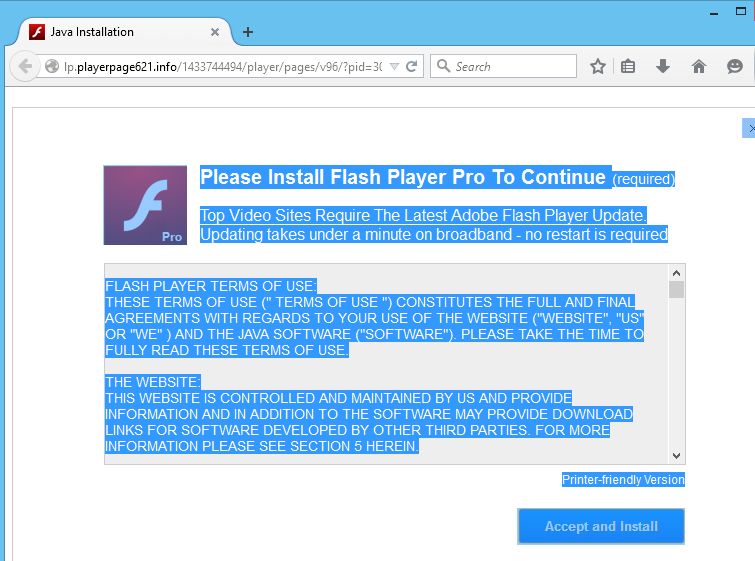
Task: Minimize the browser window
Action: pos(714,13)
